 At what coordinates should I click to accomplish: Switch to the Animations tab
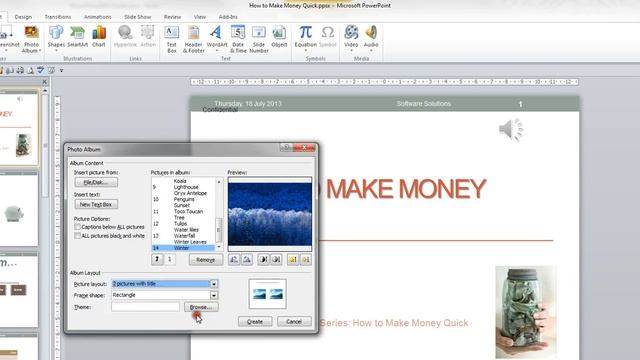(x=97, y=17)
